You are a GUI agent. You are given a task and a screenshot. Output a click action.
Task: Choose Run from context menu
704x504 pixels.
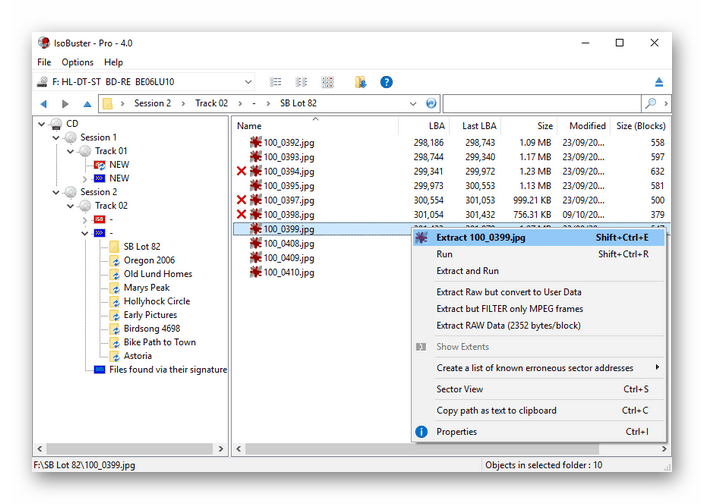[538, 254]
